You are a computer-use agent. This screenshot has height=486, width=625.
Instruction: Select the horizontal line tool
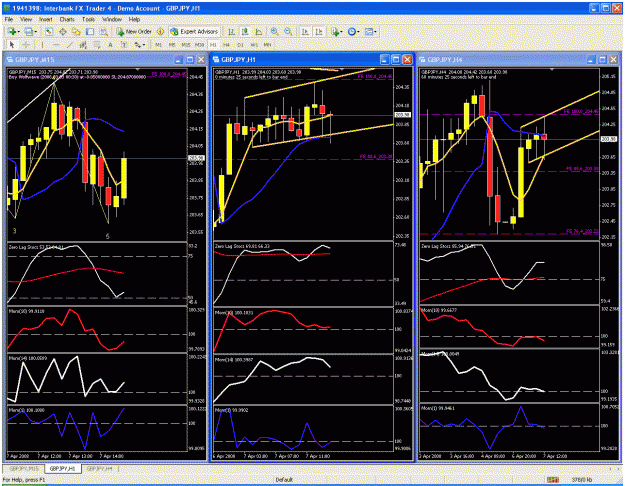[x=56, y=45]
